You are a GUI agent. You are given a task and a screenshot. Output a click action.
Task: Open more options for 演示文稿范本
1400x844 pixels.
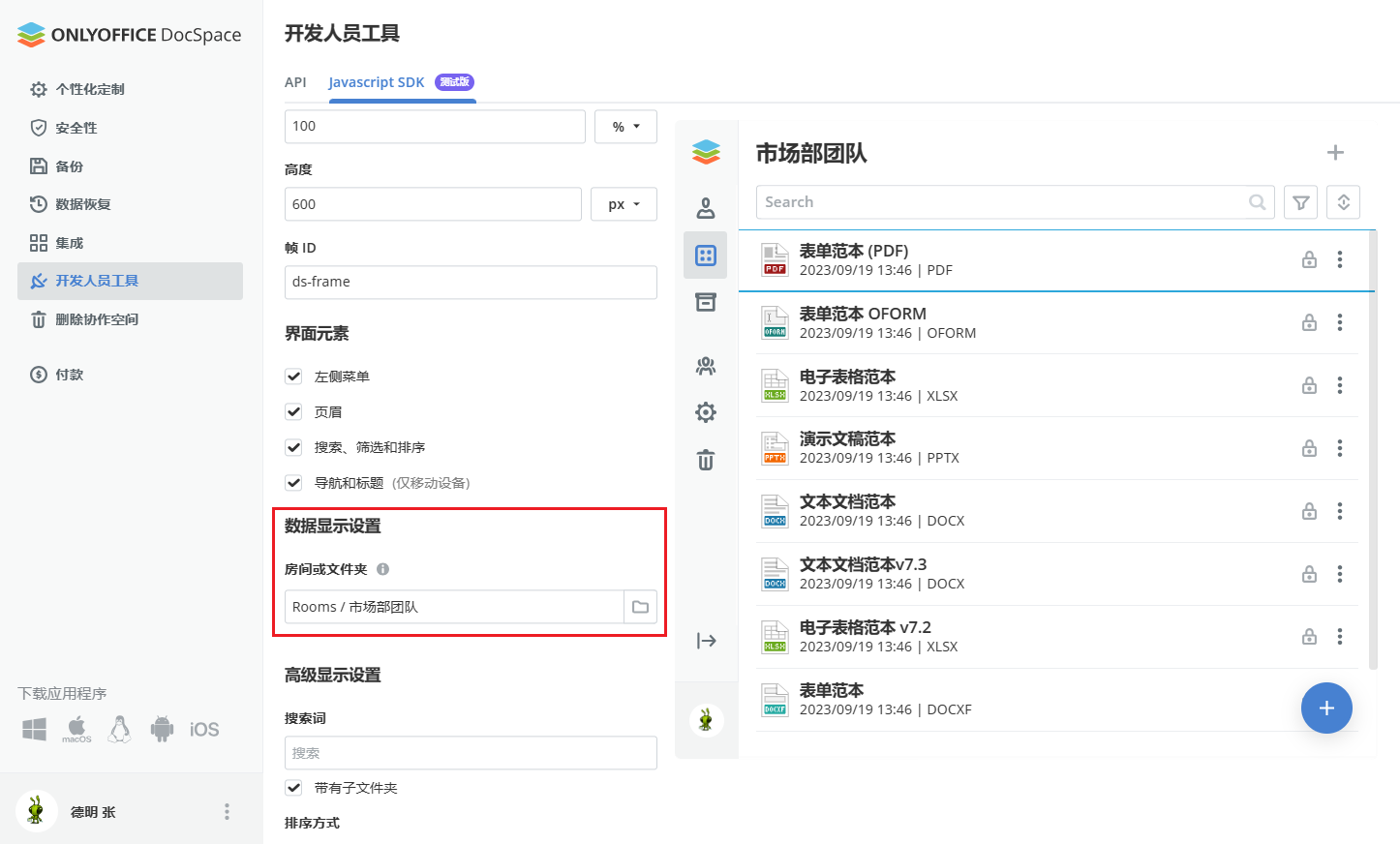coord(1340,448)
